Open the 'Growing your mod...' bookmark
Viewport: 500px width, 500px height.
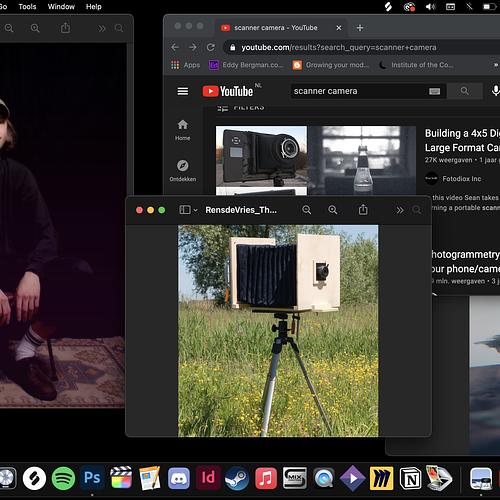click(331, 65)
